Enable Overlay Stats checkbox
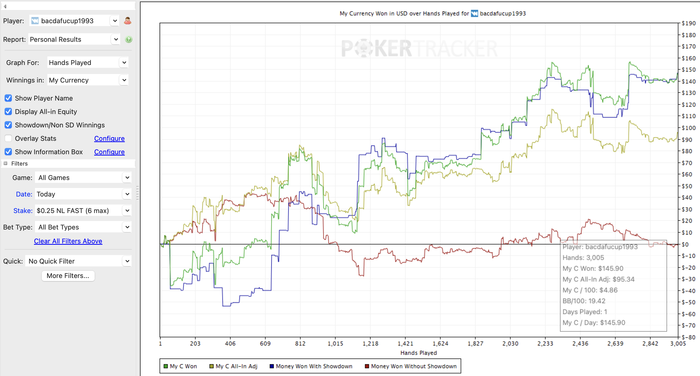Image resolution: width=700 pixels, height=376 pixels. (x=8, y=138)
